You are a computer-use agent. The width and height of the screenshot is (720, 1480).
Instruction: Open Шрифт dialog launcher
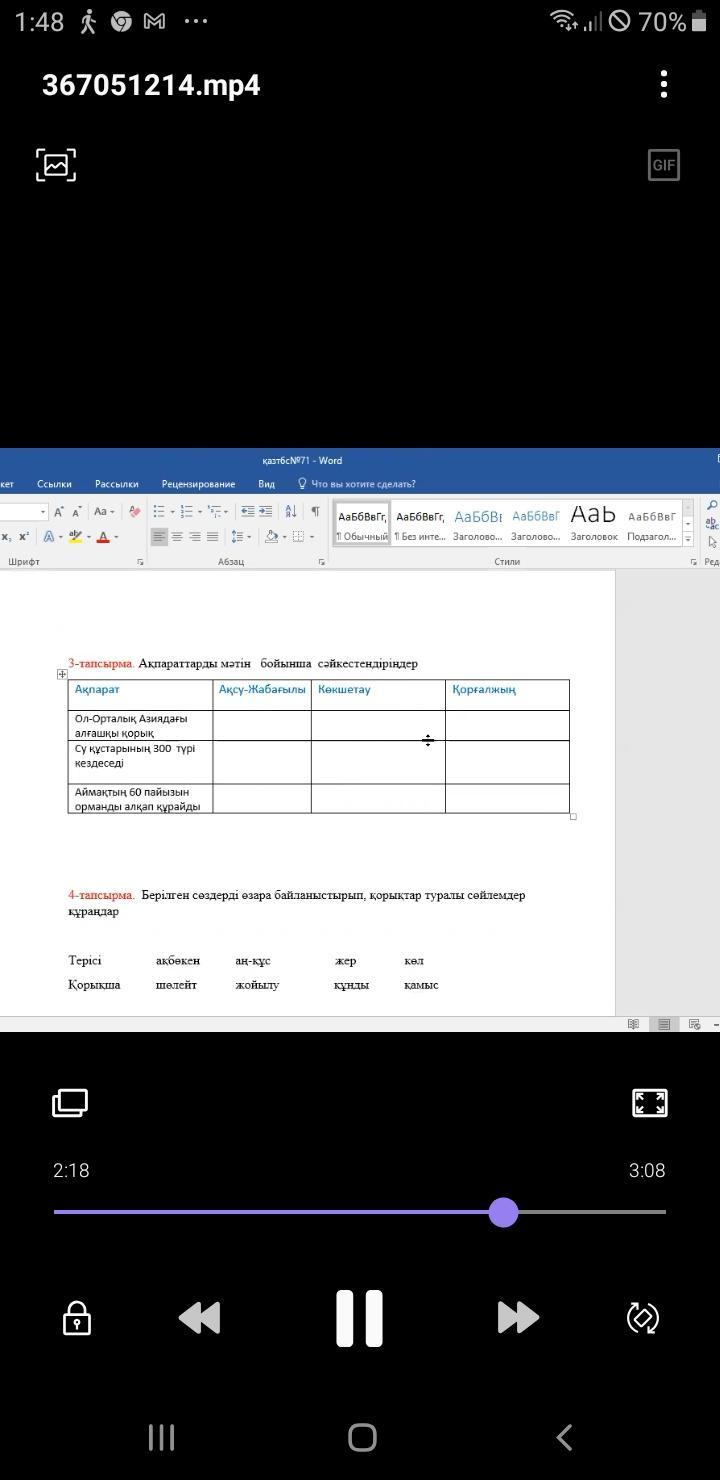click(140, 562)
